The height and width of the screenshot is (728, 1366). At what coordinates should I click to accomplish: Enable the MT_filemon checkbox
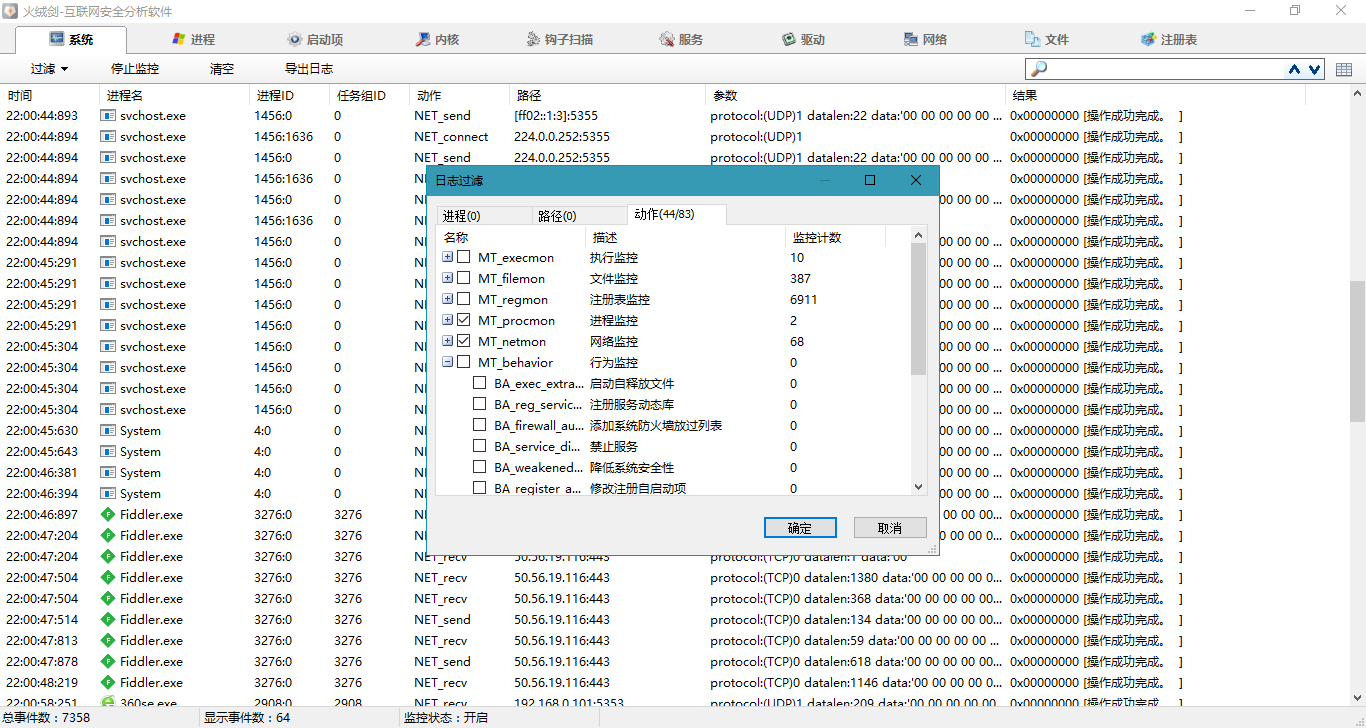click(464, 279)
